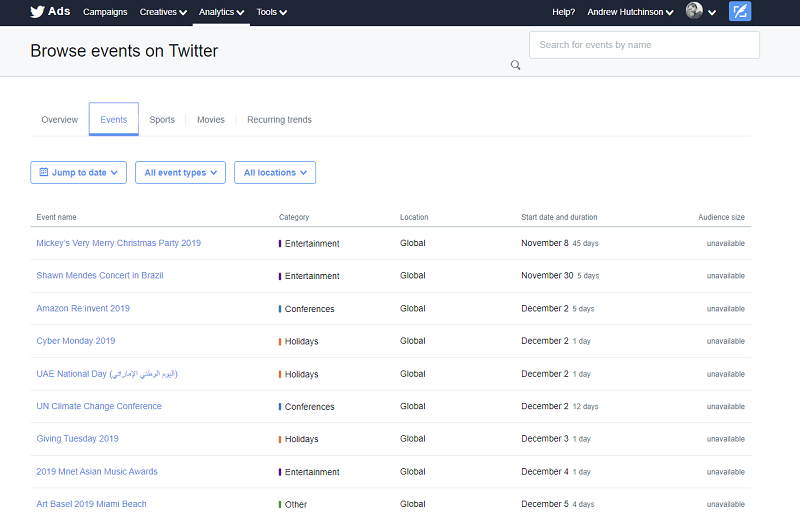Viewport: 800px width, 520px height.
Task: Click December 5 date in Art Basel row
Action: pyautogui.click(x=545, y=504)
